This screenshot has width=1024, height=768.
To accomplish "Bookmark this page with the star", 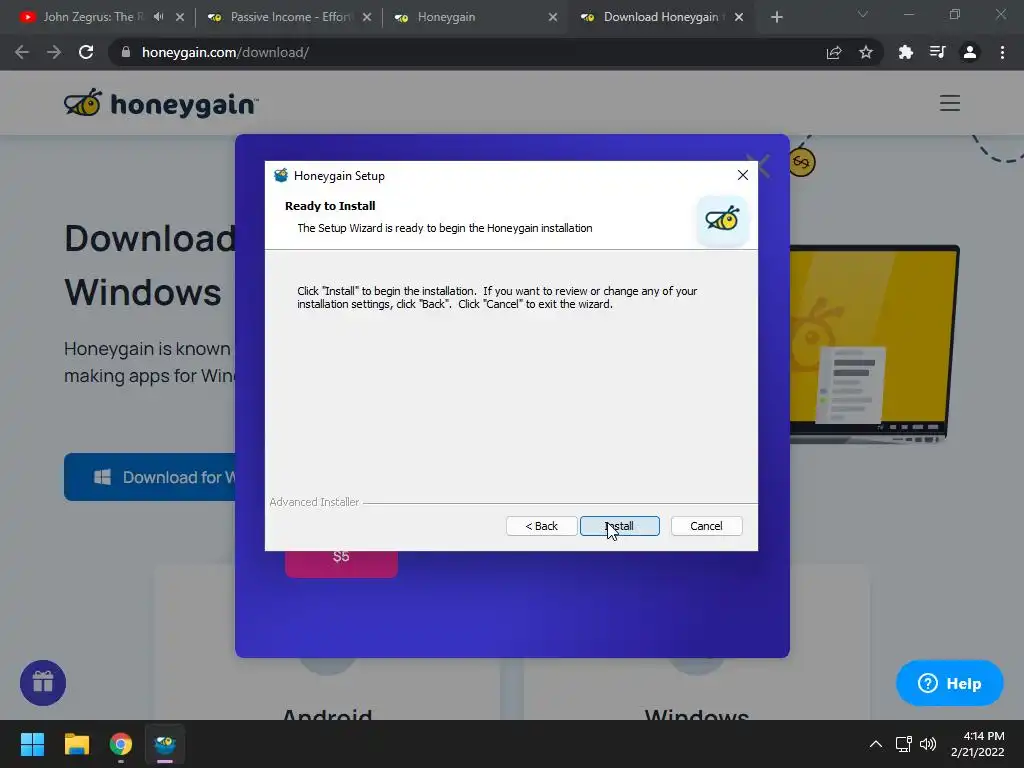I will 866,52.
